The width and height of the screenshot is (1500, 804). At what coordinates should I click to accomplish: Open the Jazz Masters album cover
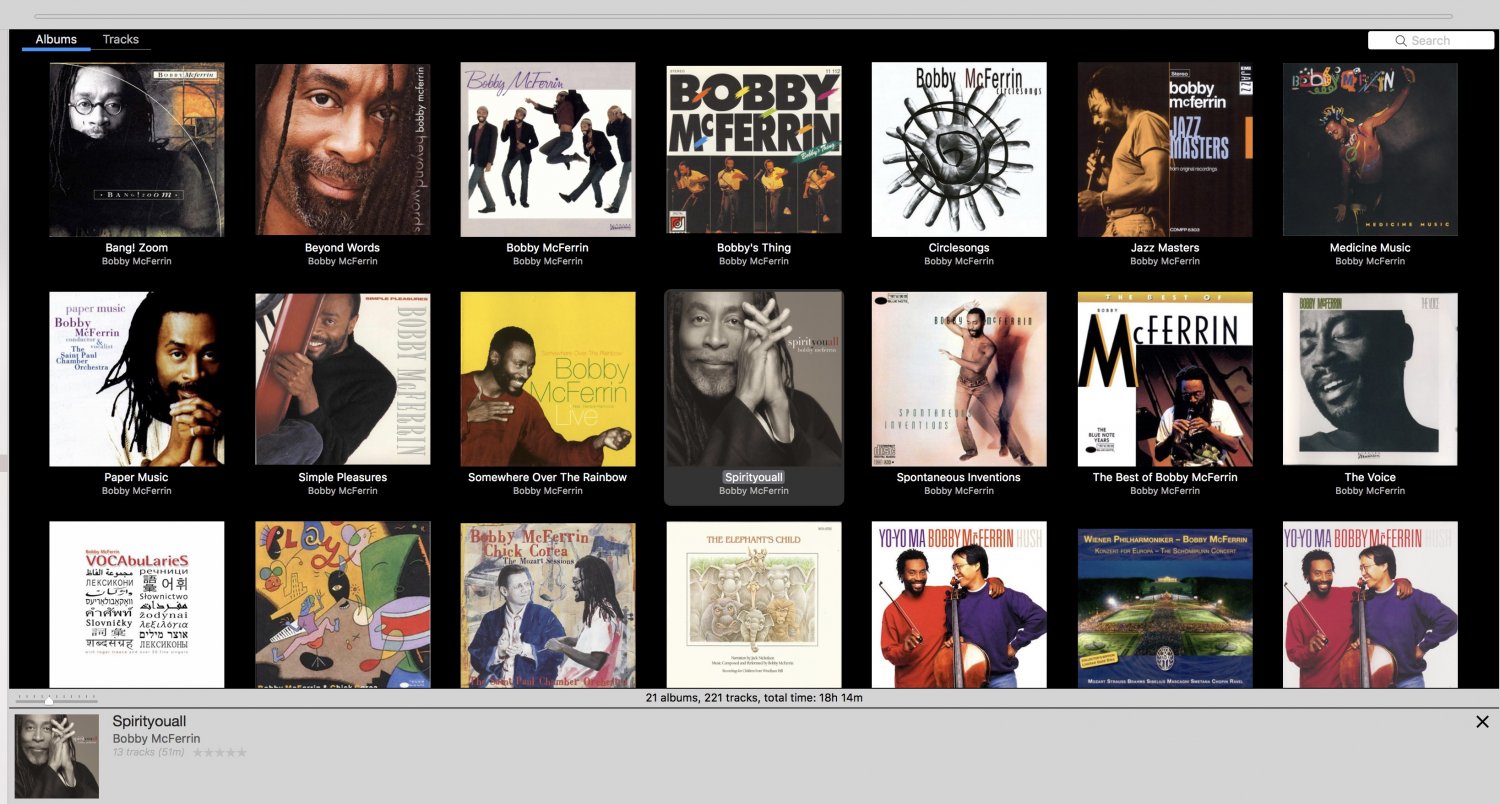click(x=1165, y=150)
